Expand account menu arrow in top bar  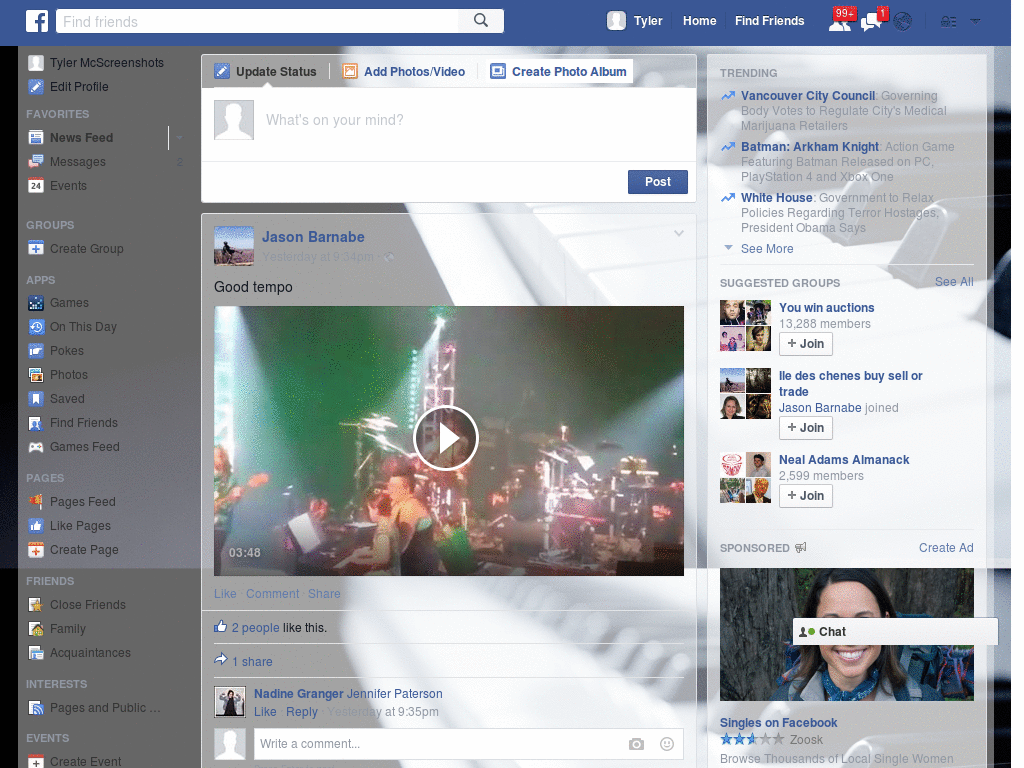tap(975, 22)
